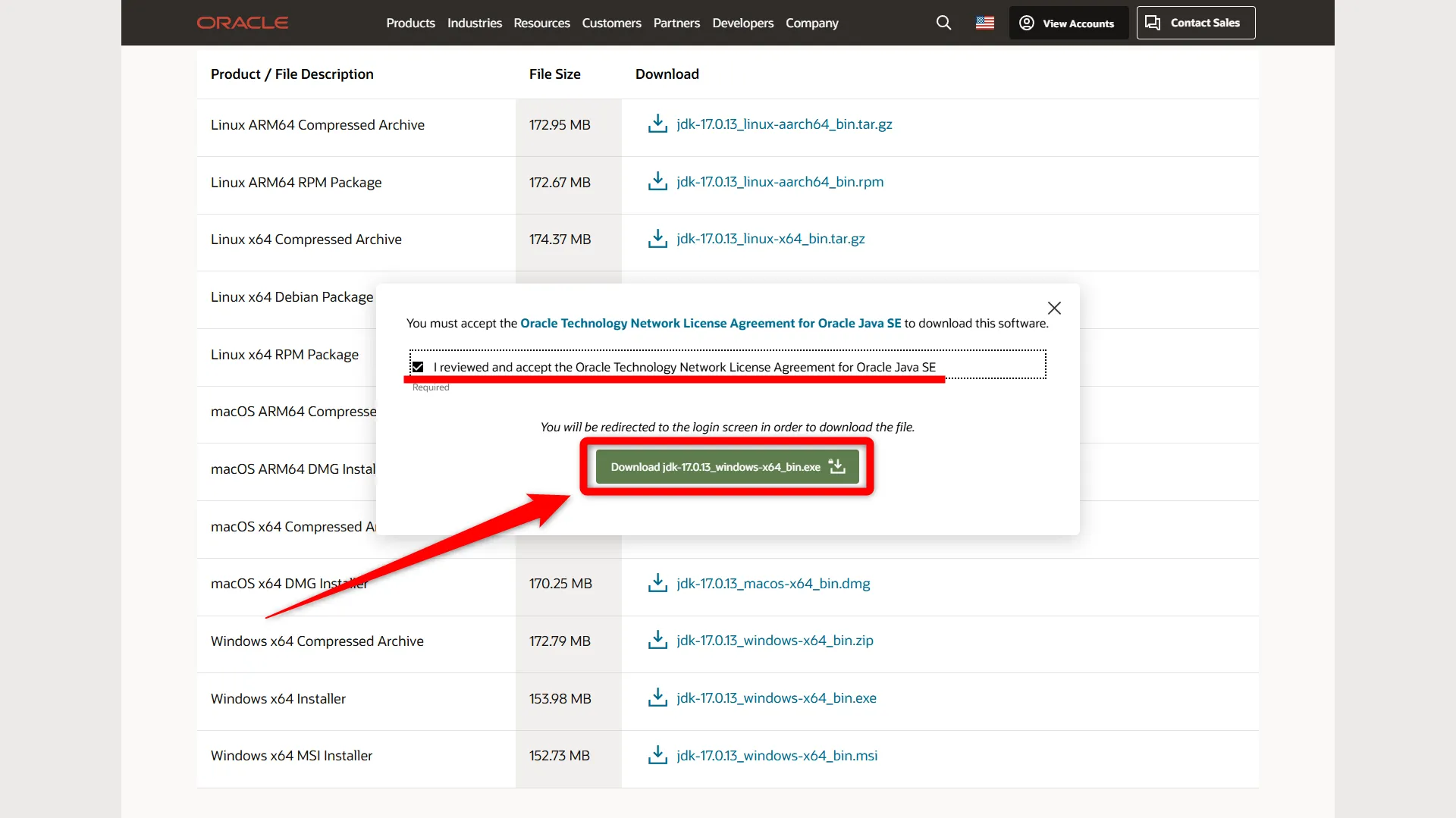Select Linux x64 Debian Package text

[x=292, y=297]
